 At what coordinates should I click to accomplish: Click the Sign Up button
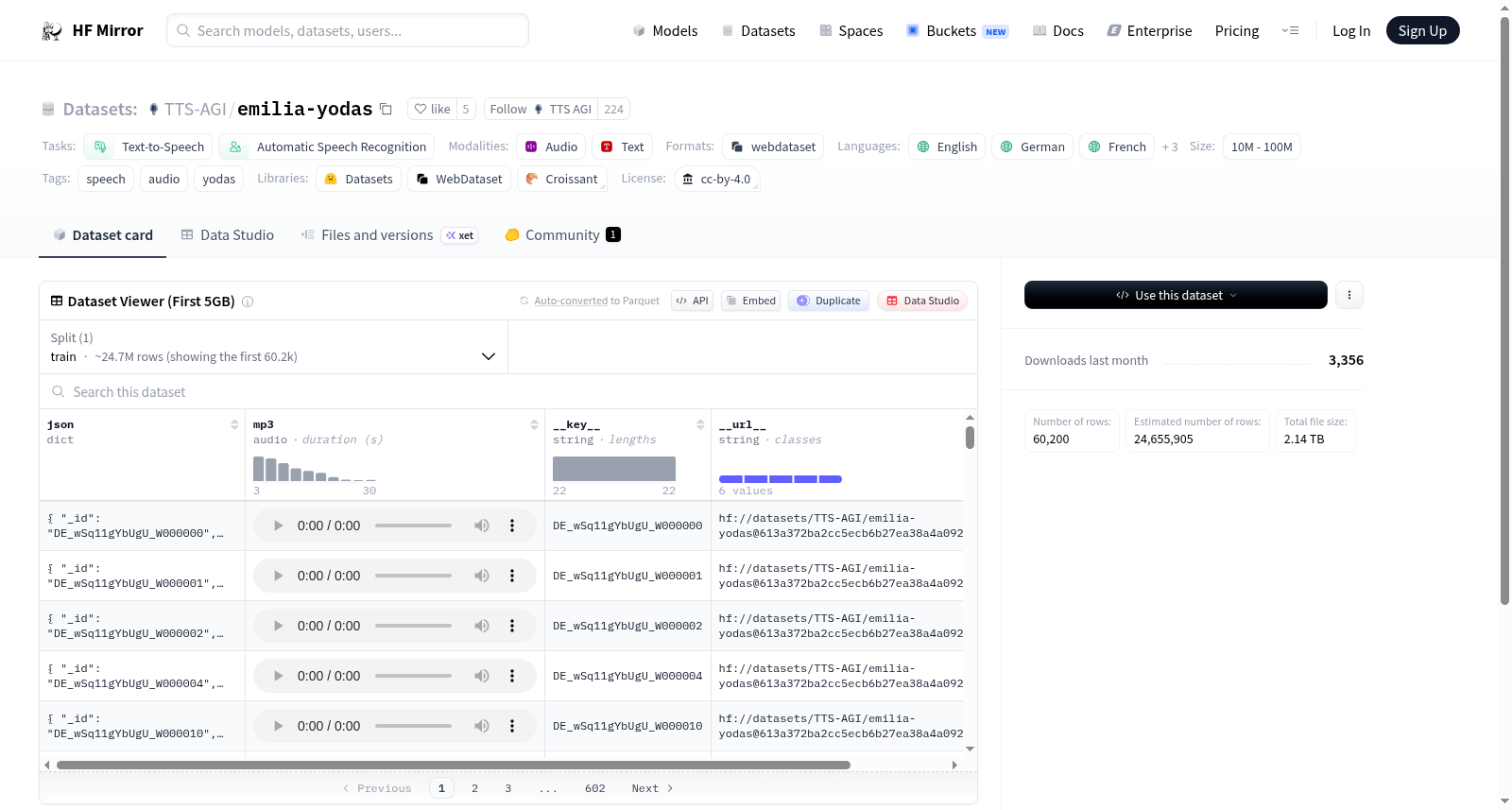(x=1422, y=31)
